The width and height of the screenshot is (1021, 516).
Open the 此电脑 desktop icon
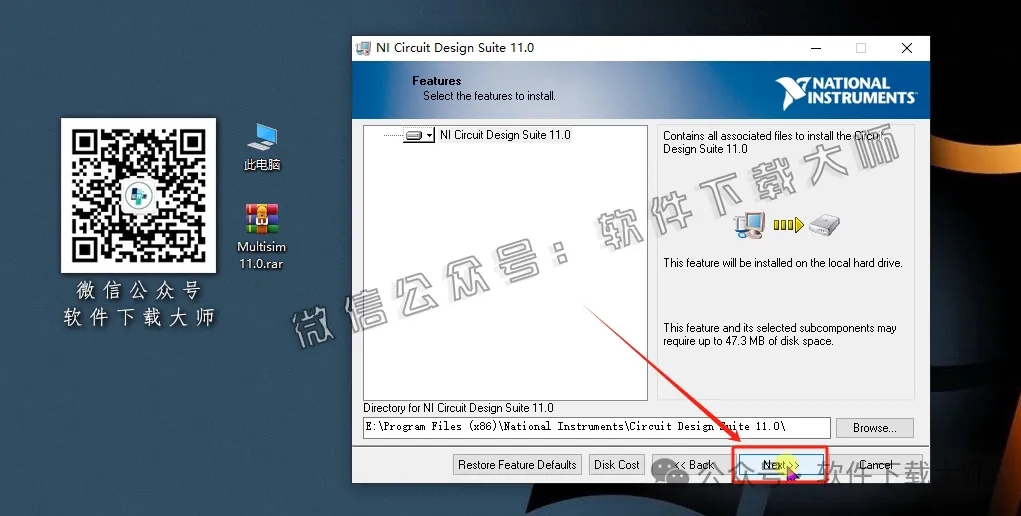[262, 147]
